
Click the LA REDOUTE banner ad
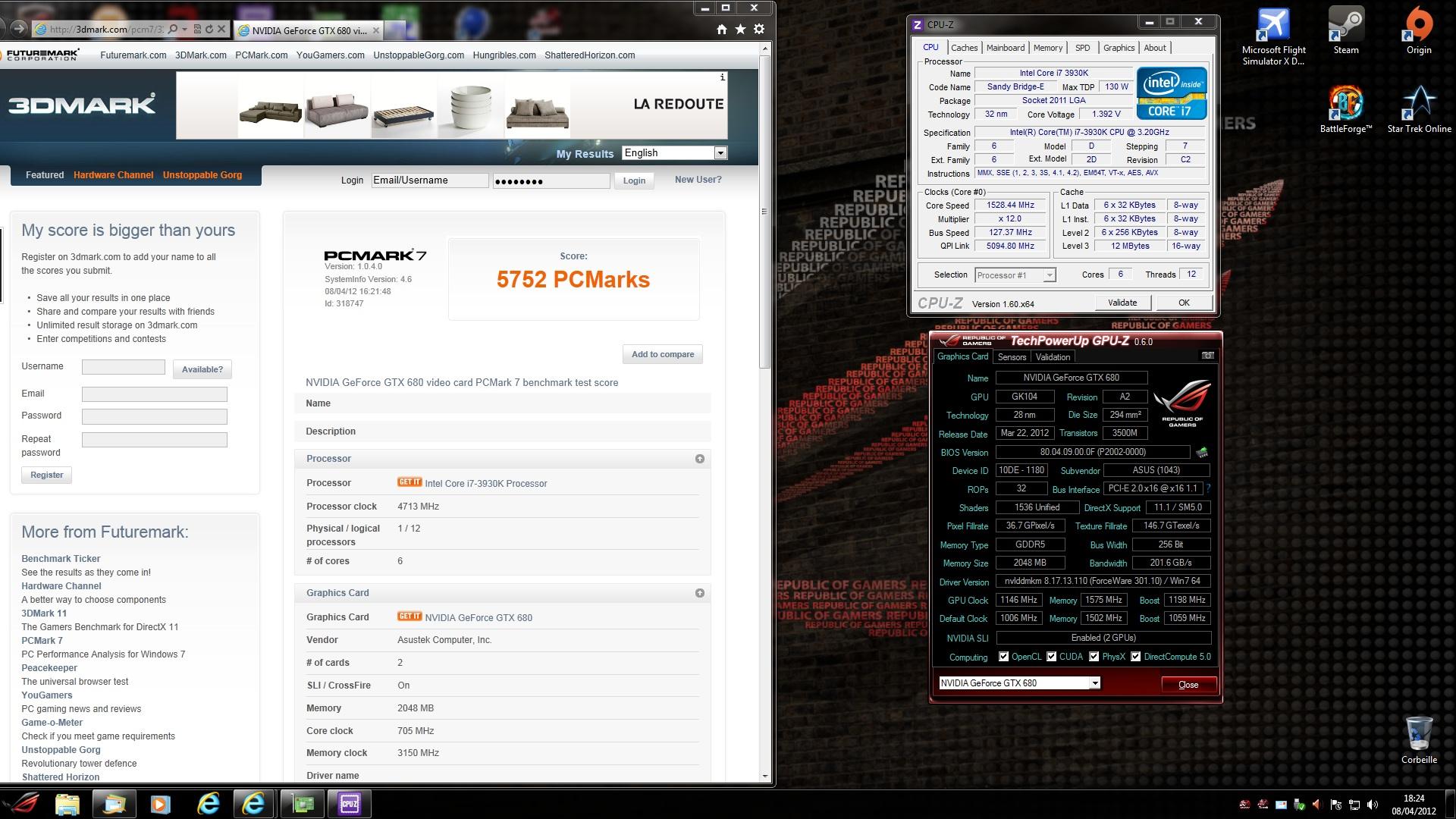click(x=451, y=105)
